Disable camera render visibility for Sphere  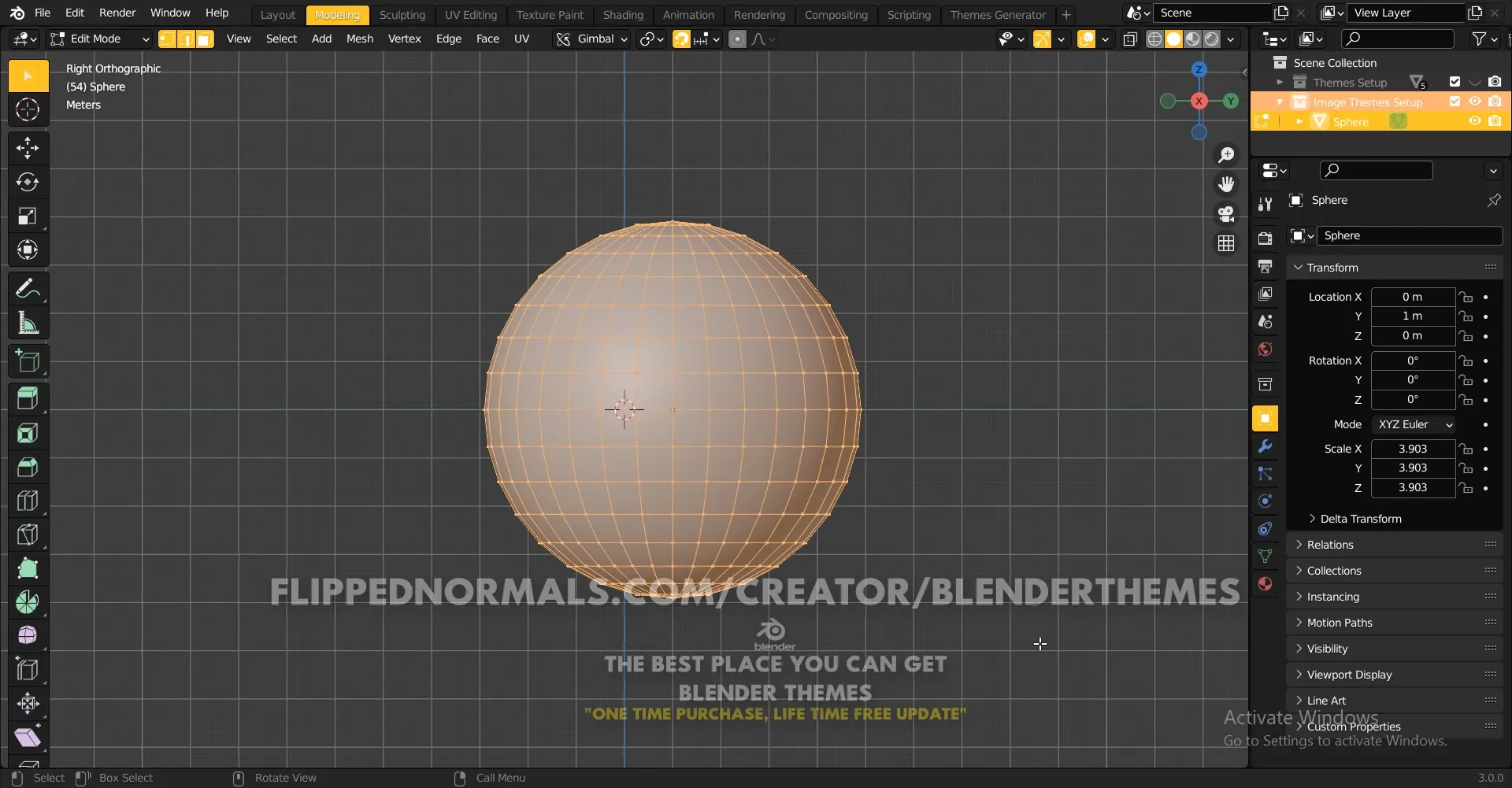tap(1495, 121)
